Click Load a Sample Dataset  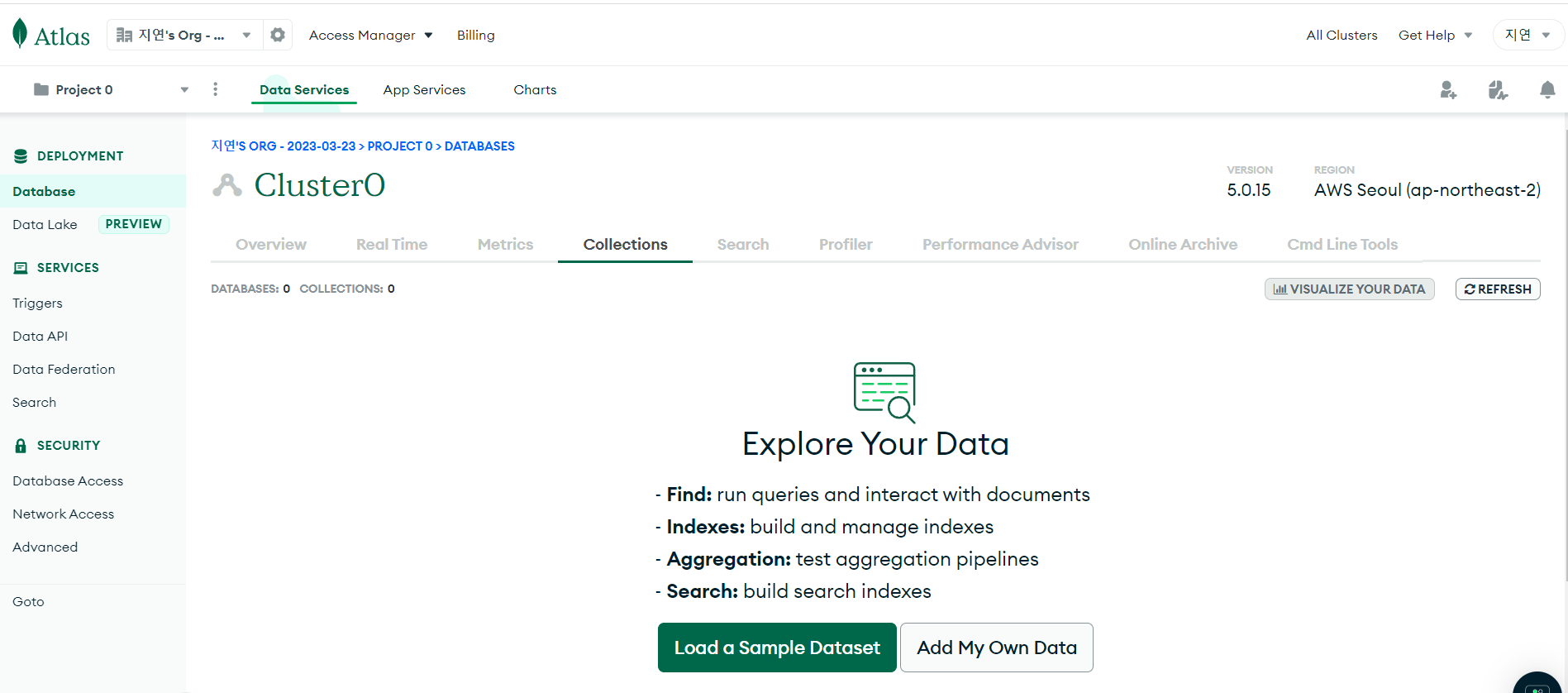coord(777,648)
